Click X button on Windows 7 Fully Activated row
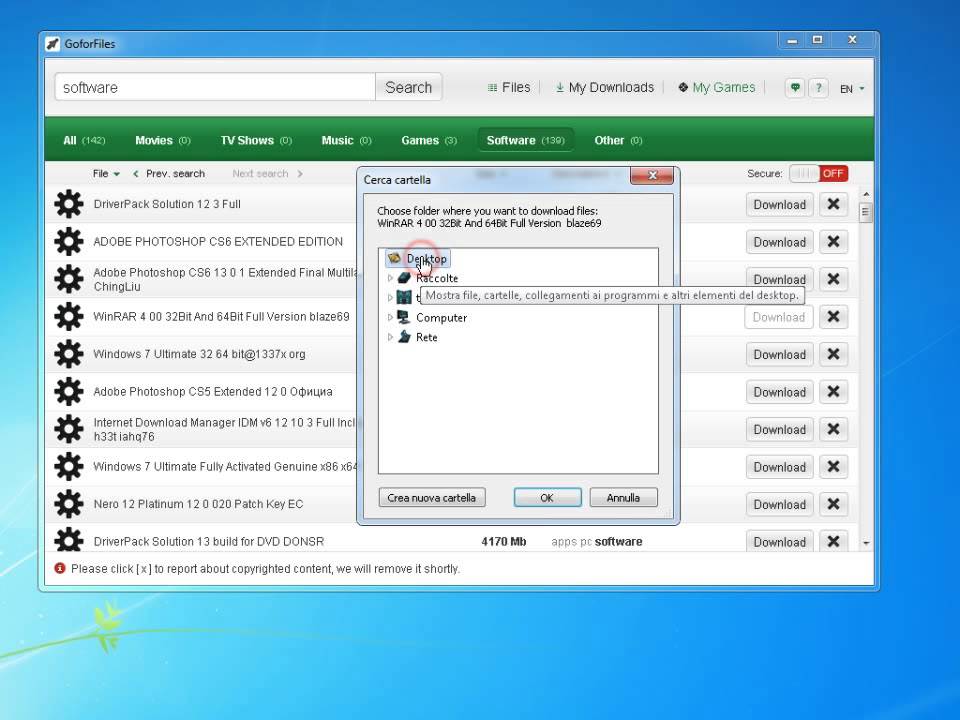Viewport: 960px width, 720px height. pos(833,467)
